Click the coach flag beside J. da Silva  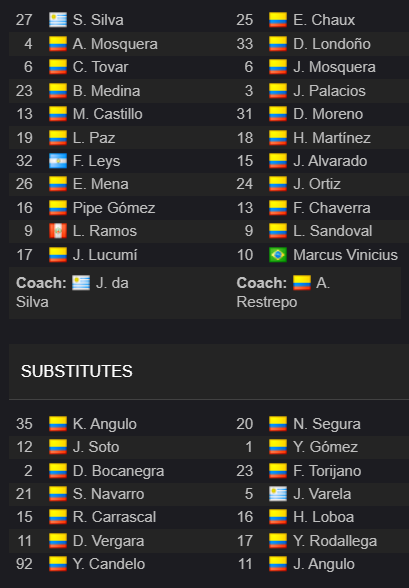81,283
